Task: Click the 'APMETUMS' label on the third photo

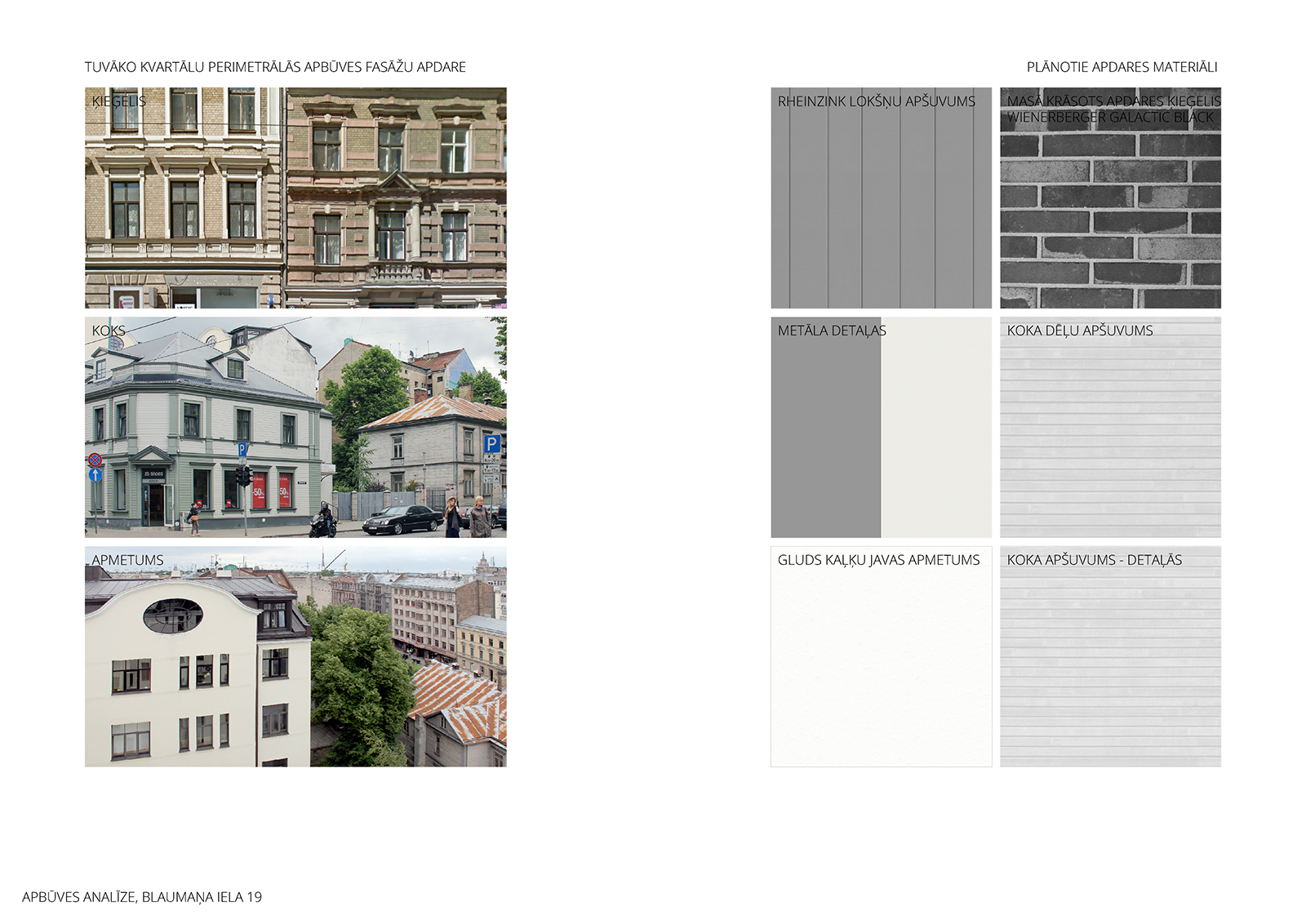Action: click(x=127, y=560)
